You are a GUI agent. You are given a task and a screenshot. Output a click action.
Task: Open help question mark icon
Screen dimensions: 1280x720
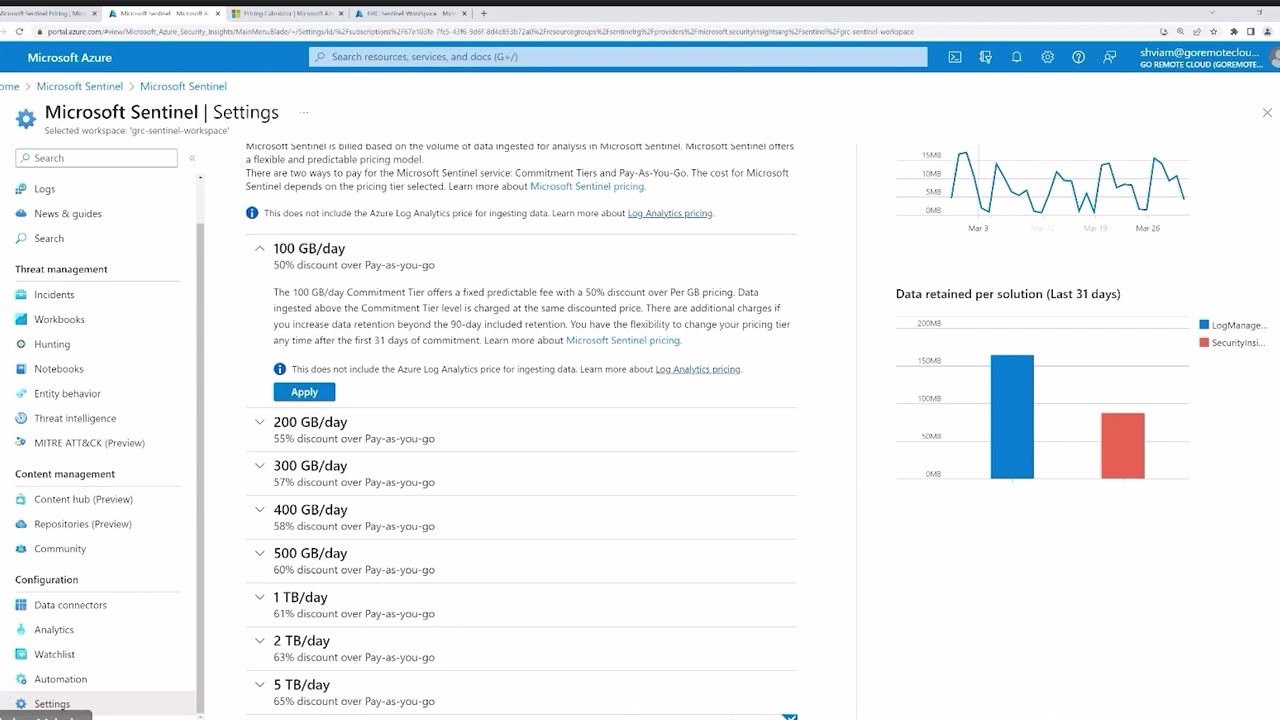pyautogui.click(x=1078, y=57)
